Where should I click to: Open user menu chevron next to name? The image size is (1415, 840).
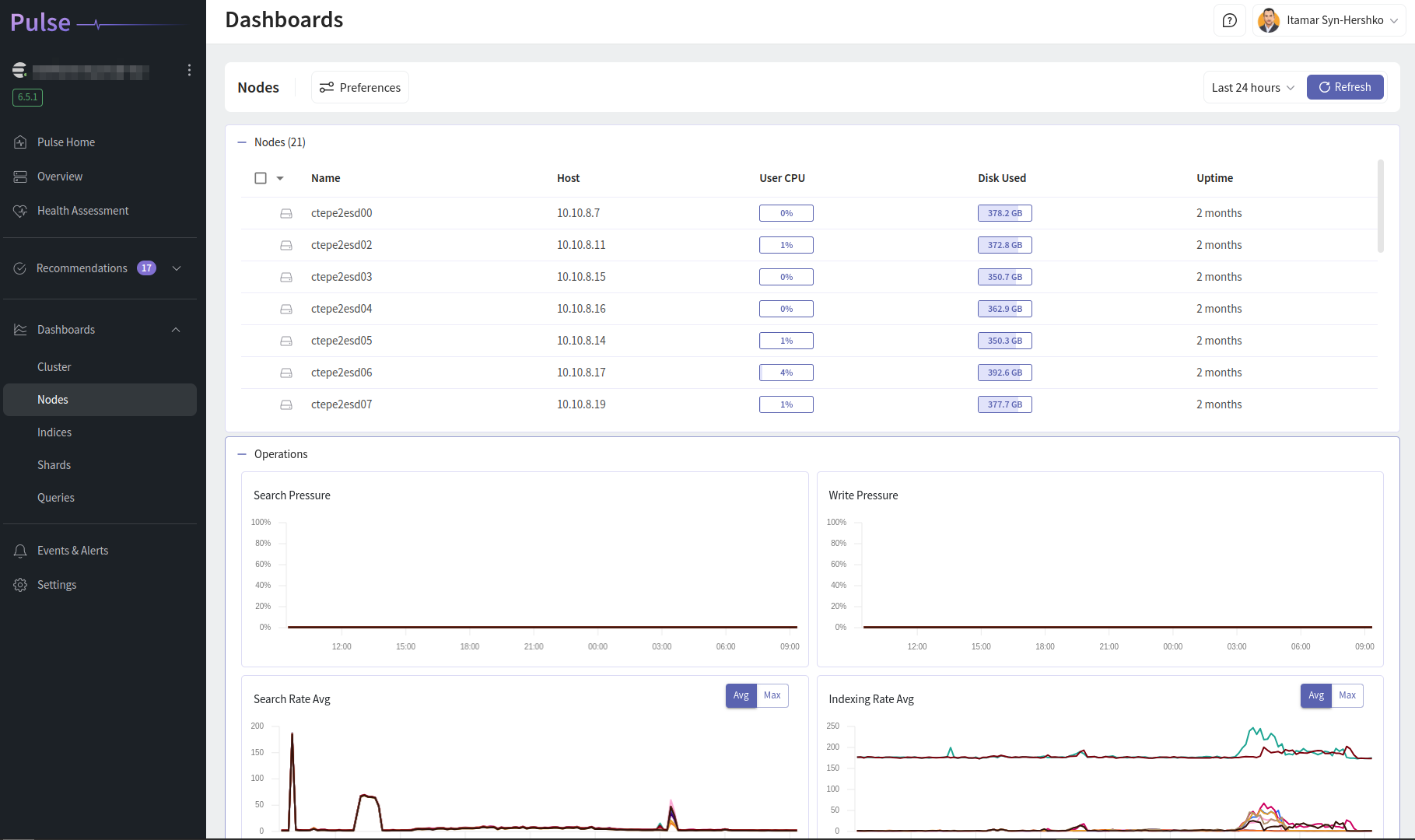(1394, 21)
